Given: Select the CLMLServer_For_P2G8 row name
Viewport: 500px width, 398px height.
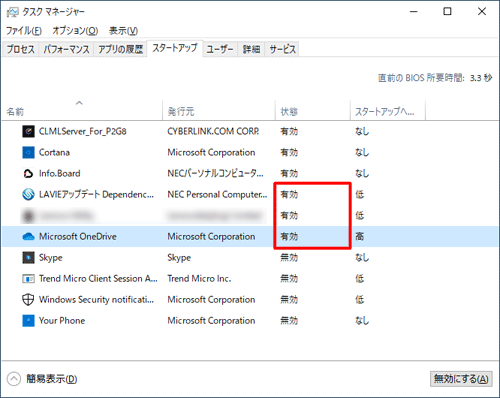Looking at the screenshot, I should click(83, 131).
